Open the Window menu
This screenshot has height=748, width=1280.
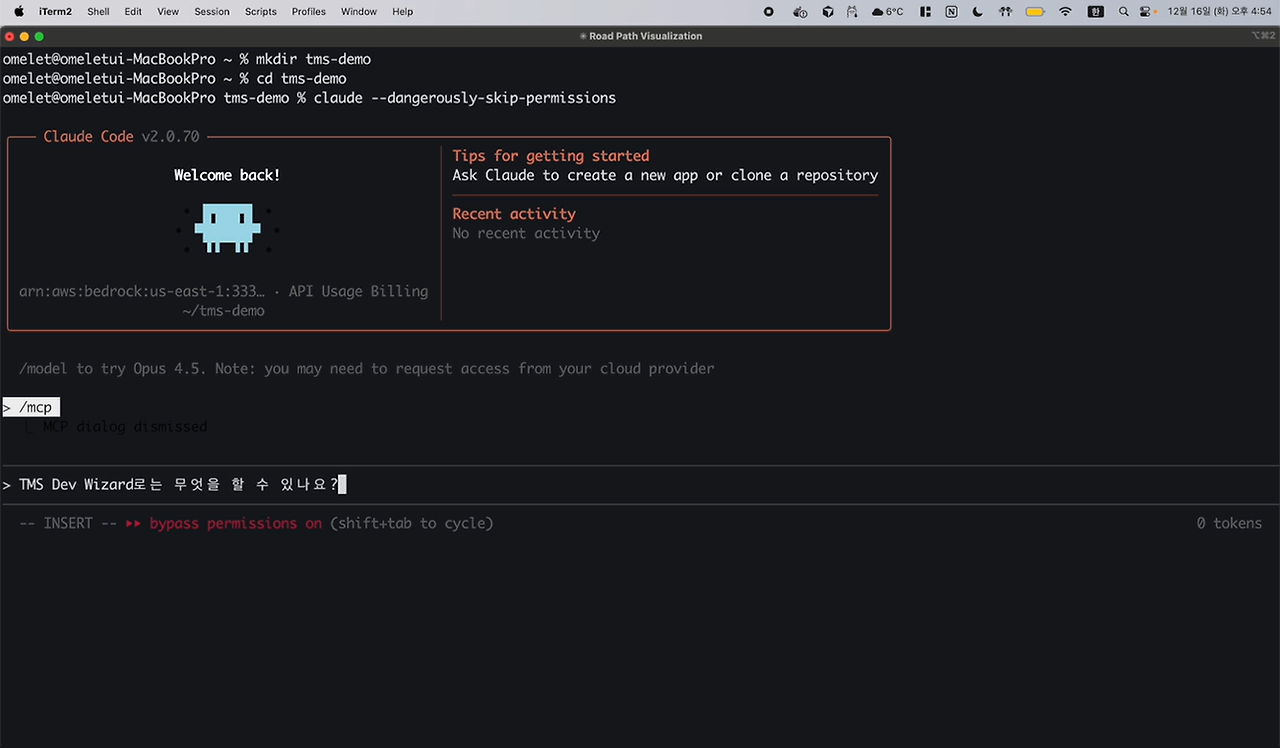tap(359, 12)
